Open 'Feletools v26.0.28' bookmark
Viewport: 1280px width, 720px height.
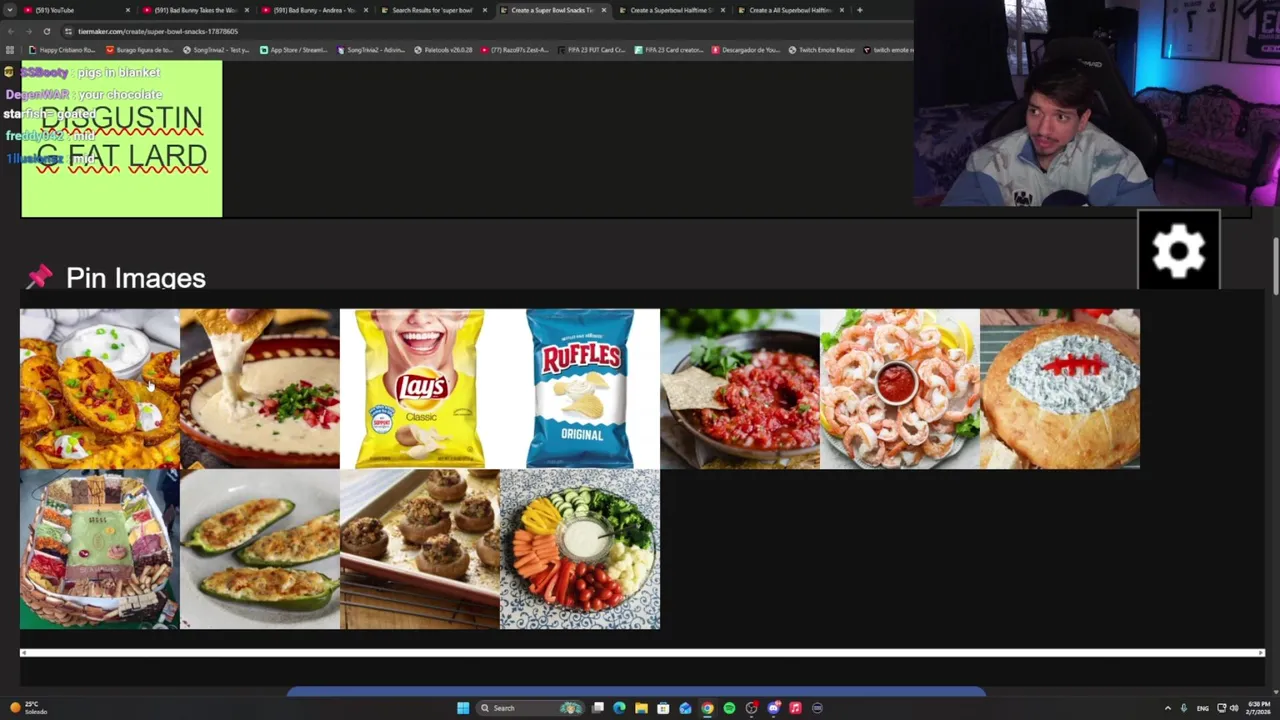(x=443, y=50)
